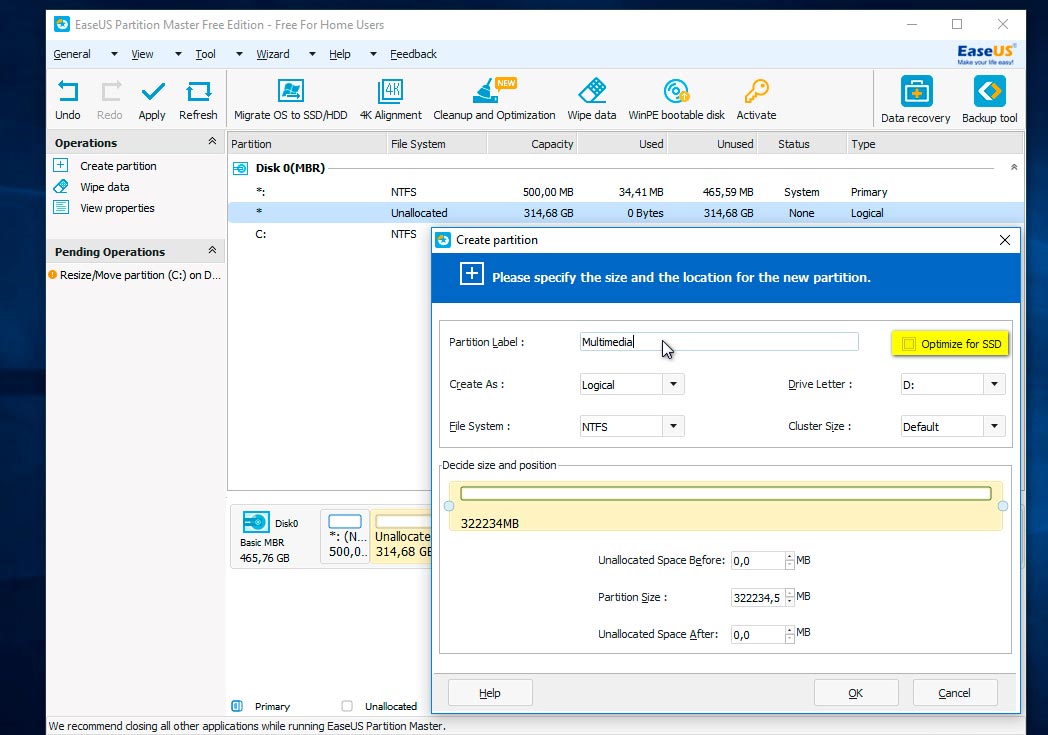Select the C: partition row
Screen dimensions: 1048x735
[x=330, y=234]
